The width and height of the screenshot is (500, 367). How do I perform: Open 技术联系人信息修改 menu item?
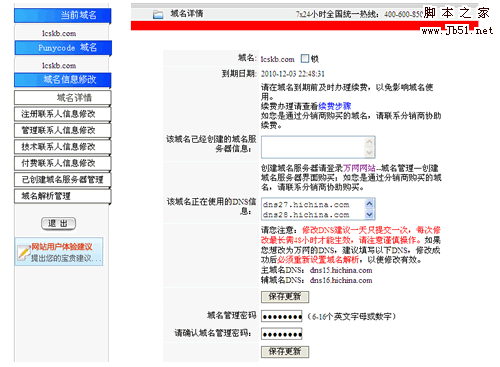point(63,147)
